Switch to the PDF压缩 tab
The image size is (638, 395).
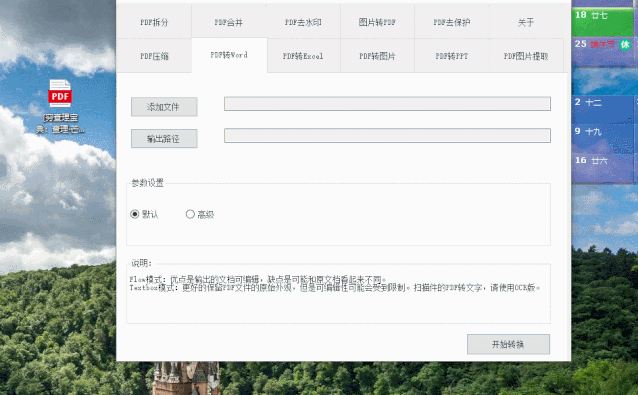click(x=154, y=56)
